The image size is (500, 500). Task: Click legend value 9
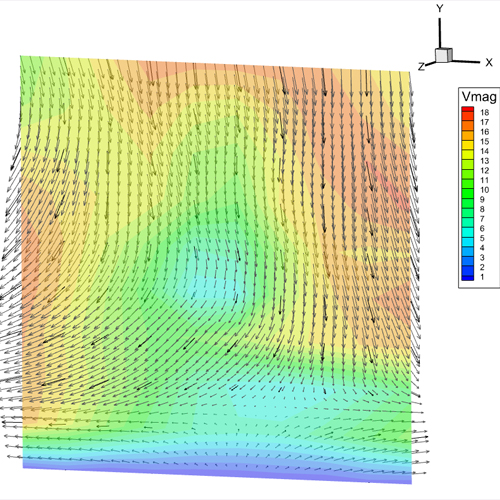pos(482,199)
